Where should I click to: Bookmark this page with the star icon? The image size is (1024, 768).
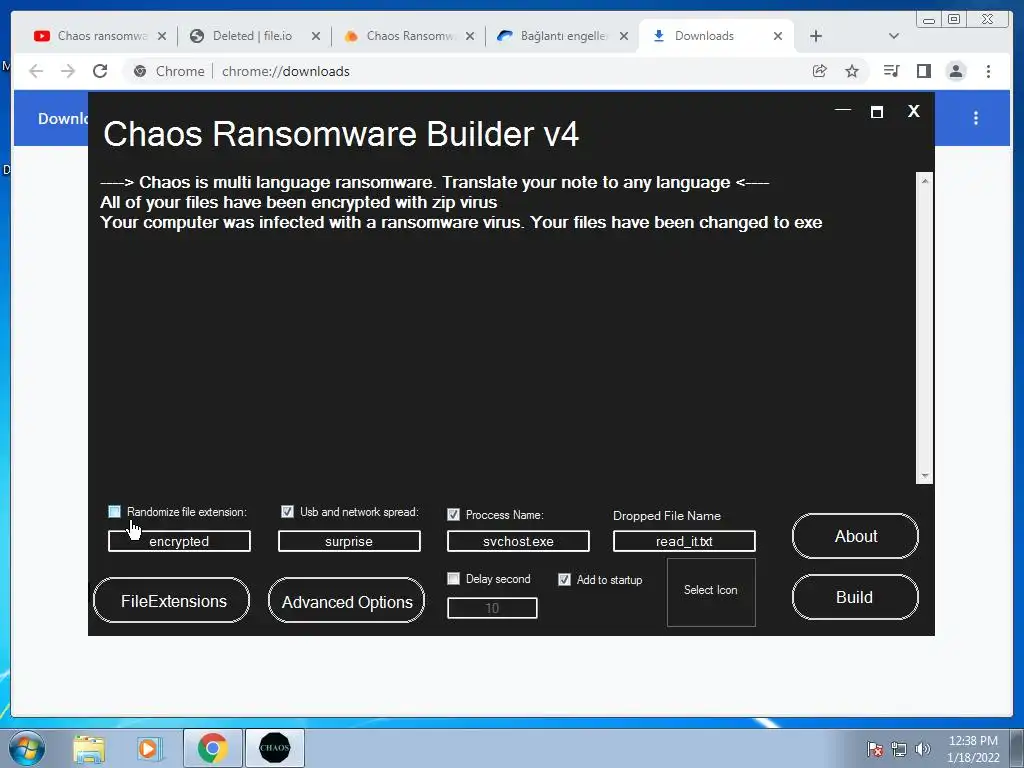pos(852,71)
